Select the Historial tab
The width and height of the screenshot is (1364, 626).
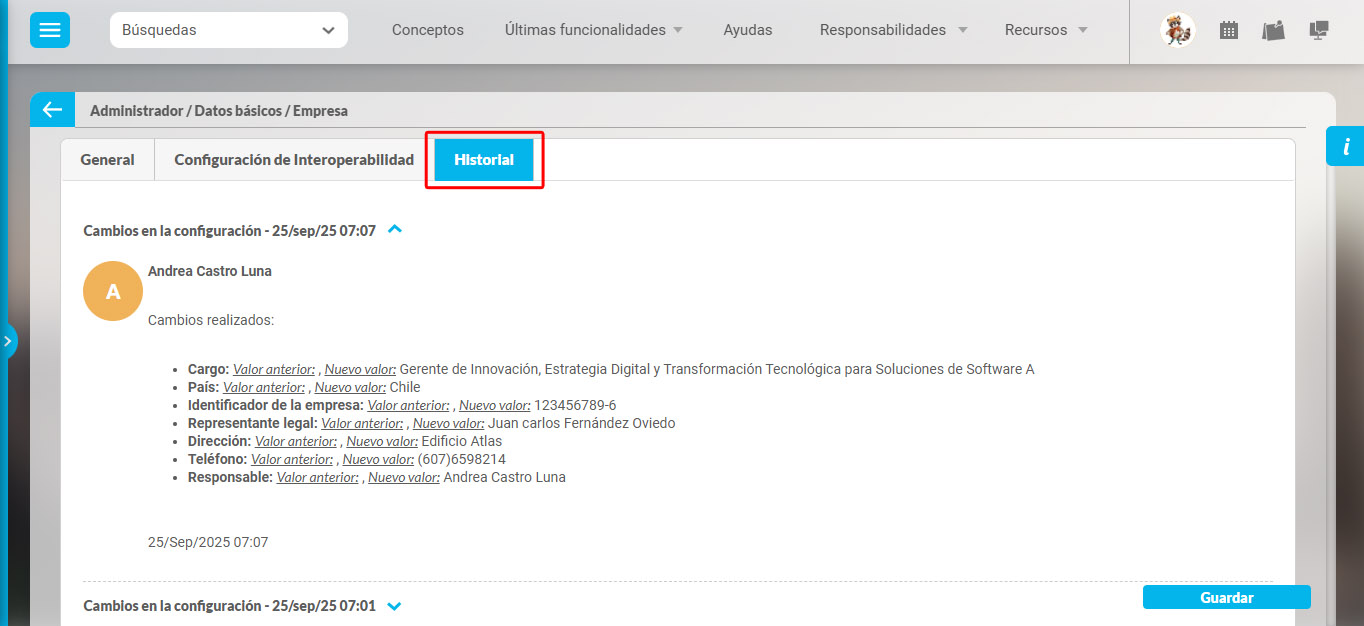(484, 160)
